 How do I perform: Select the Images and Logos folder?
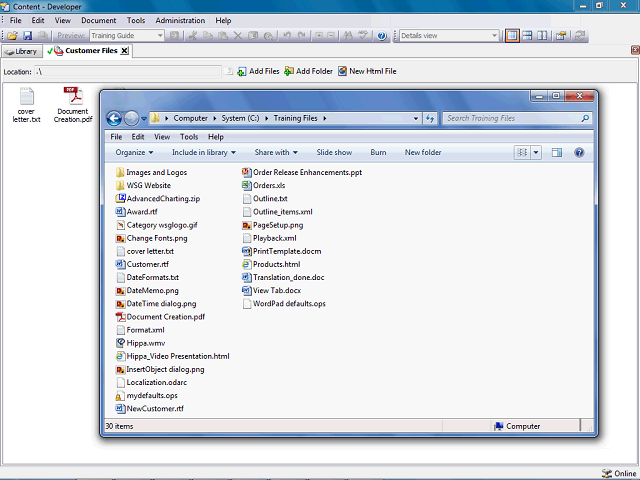click(151, 173)
